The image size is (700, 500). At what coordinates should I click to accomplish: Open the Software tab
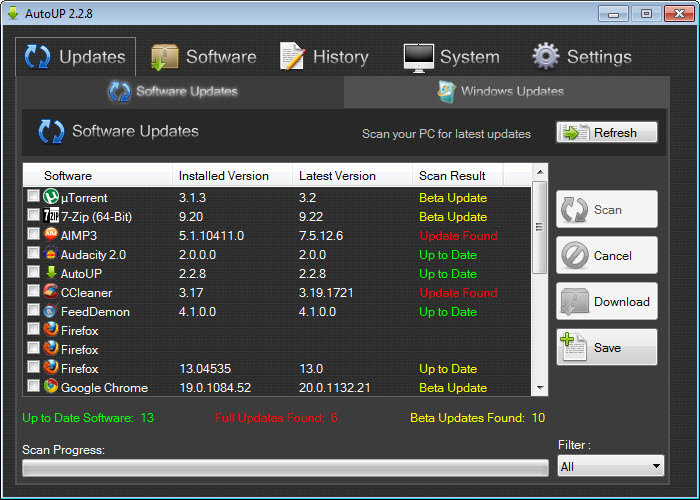pyautogui.click(x=204, y=57)
